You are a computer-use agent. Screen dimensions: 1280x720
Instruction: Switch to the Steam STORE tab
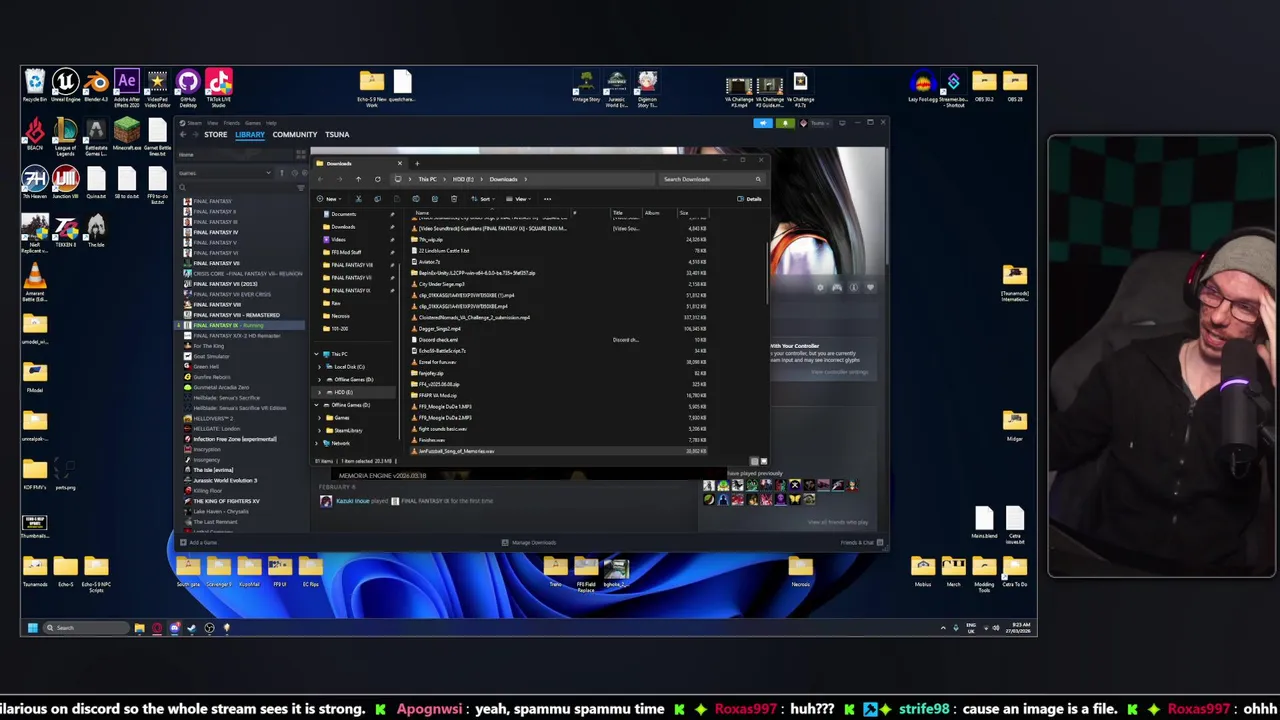pos(215,134)
